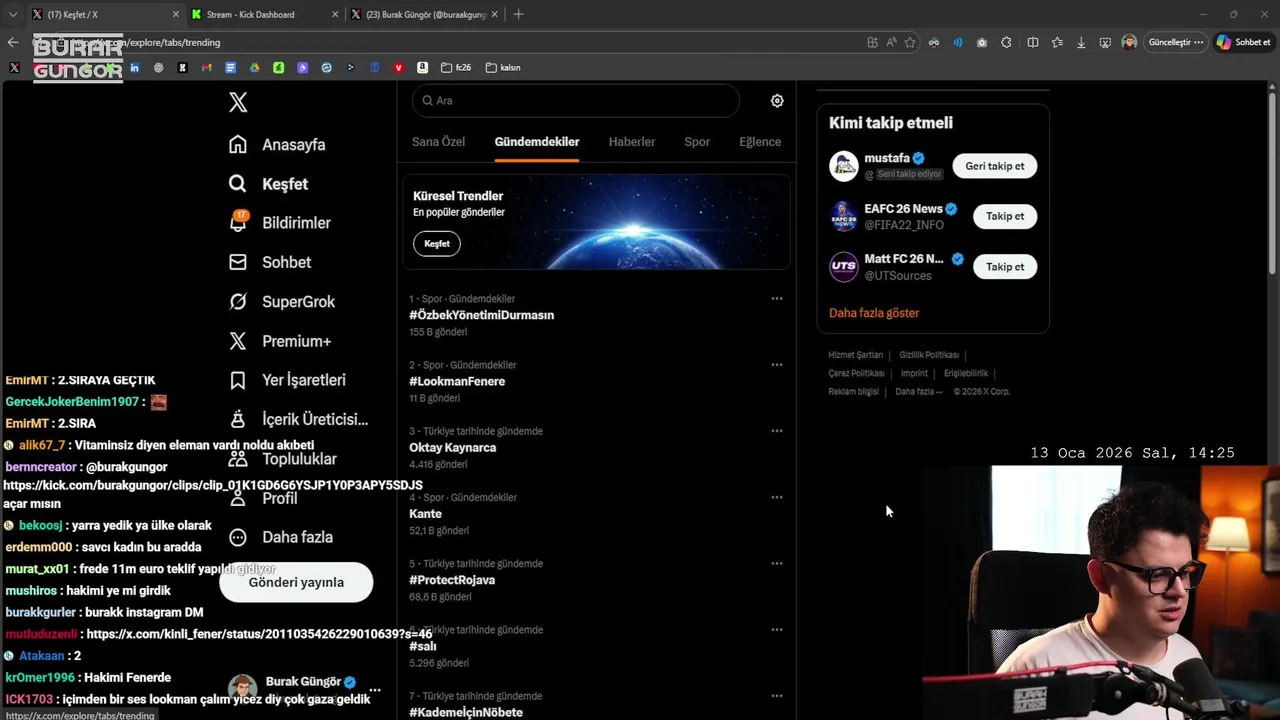1280x720 pixels.
Task: Open Yer İşaretleri bookmarks
Action: (x=286, y=380)
